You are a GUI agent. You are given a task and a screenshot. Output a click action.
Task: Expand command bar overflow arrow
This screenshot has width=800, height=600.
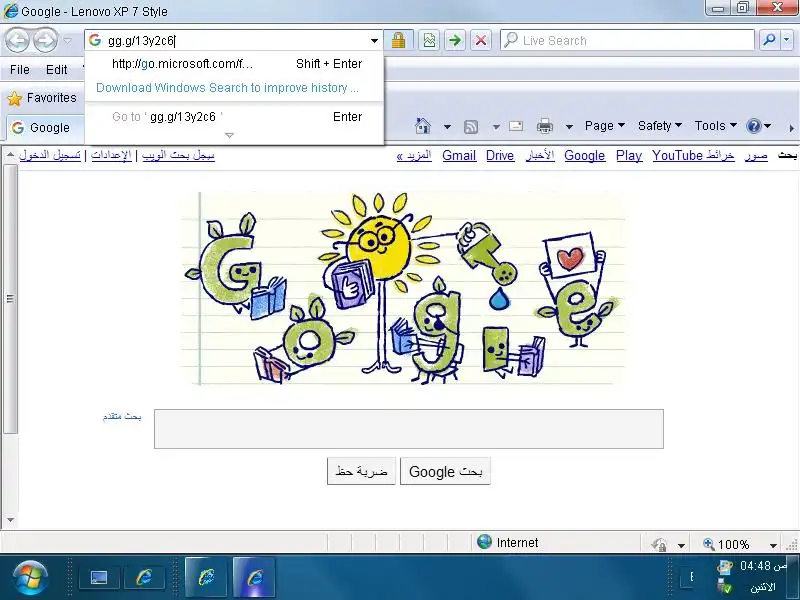tap(791, 128)
